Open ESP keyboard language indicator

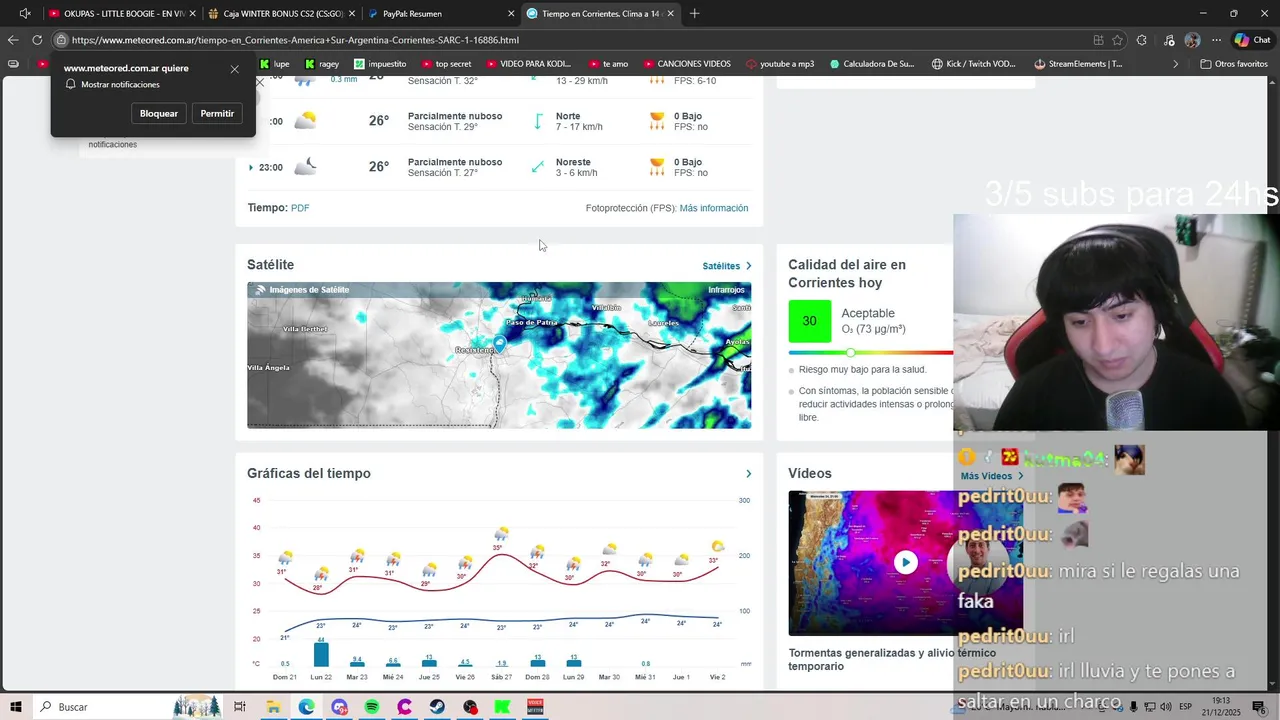[1185, 707]
